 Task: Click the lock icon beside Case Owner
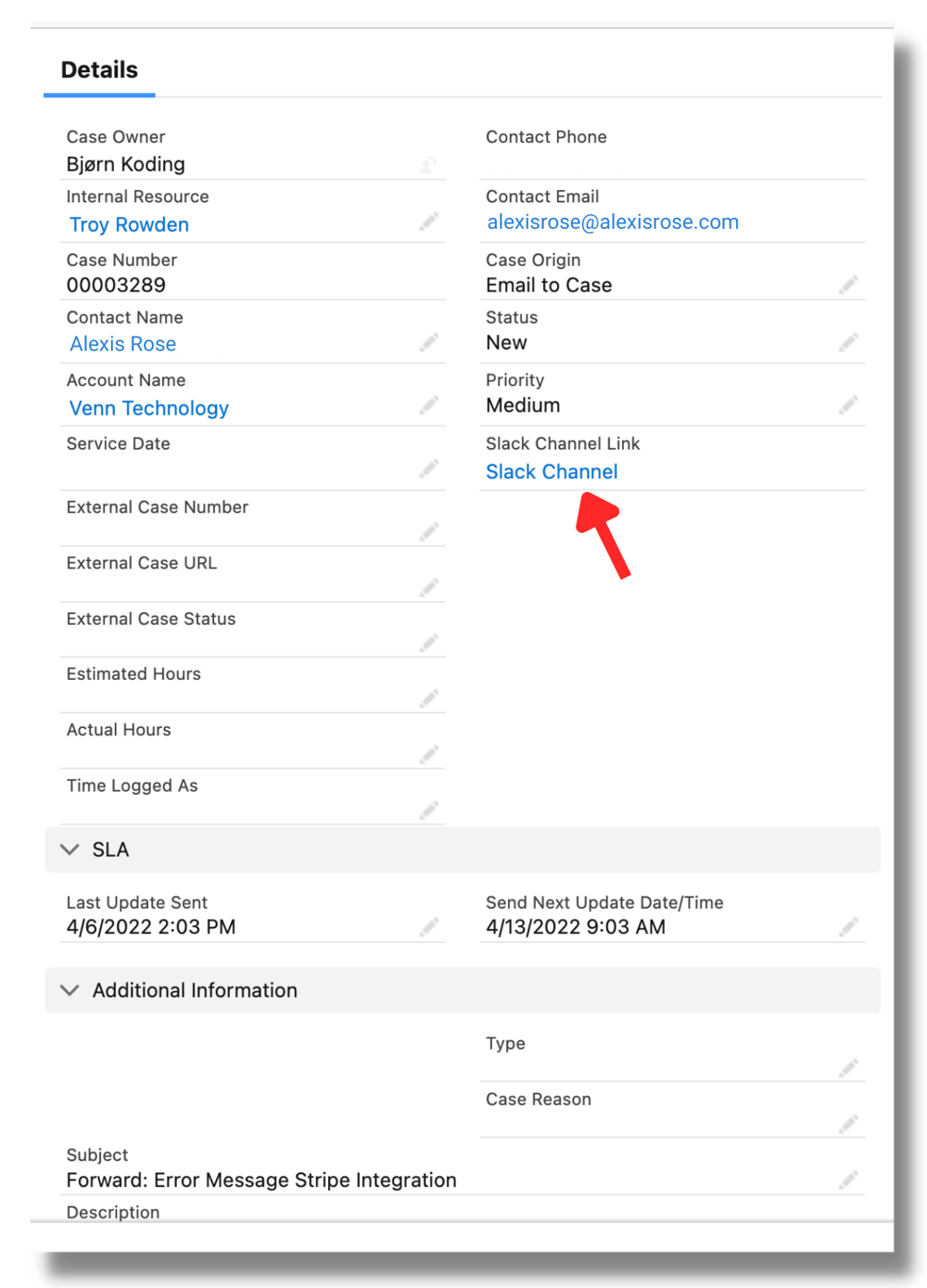tap(427, 164)
